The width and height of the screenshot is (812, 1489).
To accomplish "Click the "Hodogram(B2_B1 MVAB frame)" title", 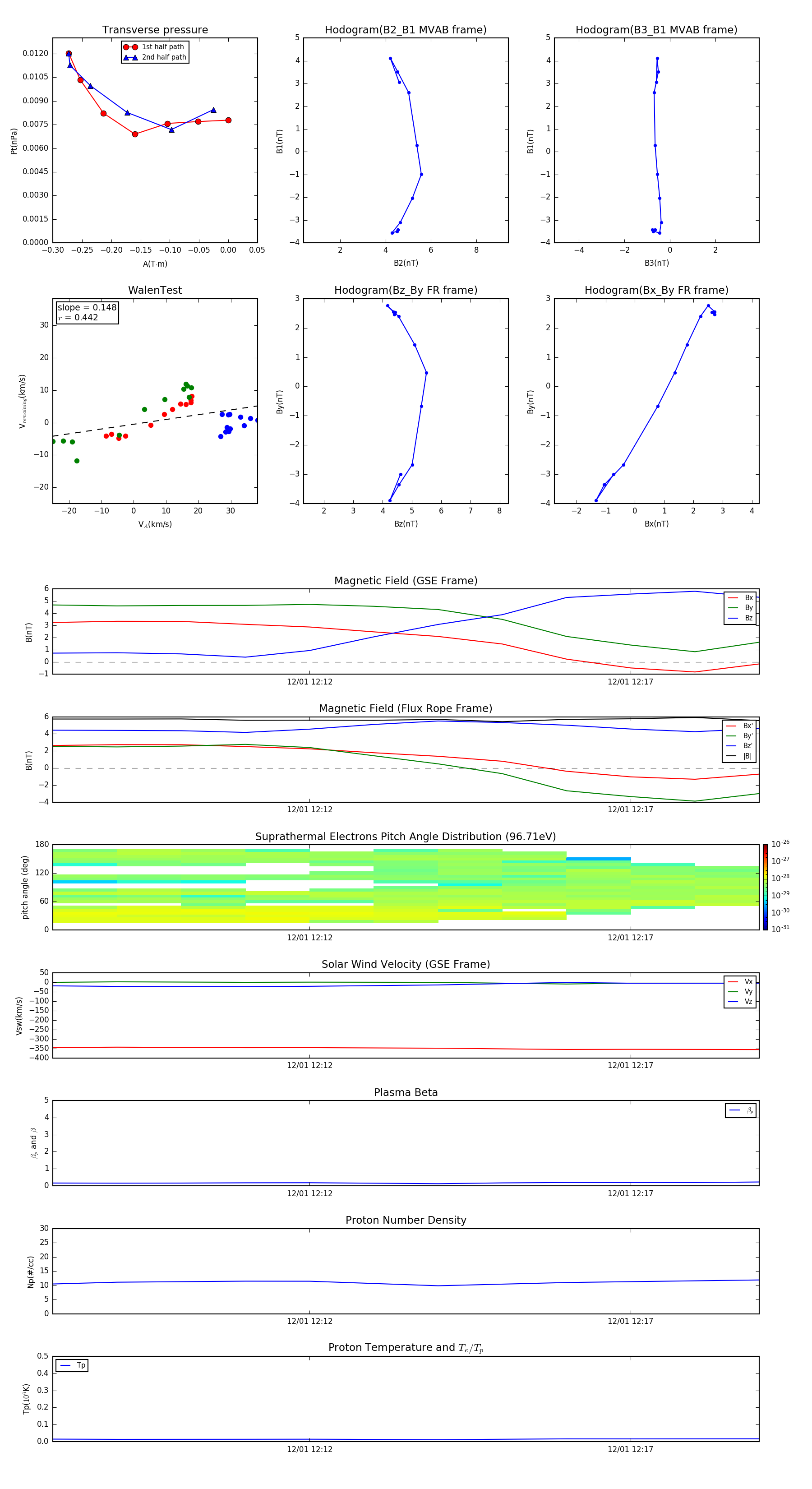I will click(406, 30).
